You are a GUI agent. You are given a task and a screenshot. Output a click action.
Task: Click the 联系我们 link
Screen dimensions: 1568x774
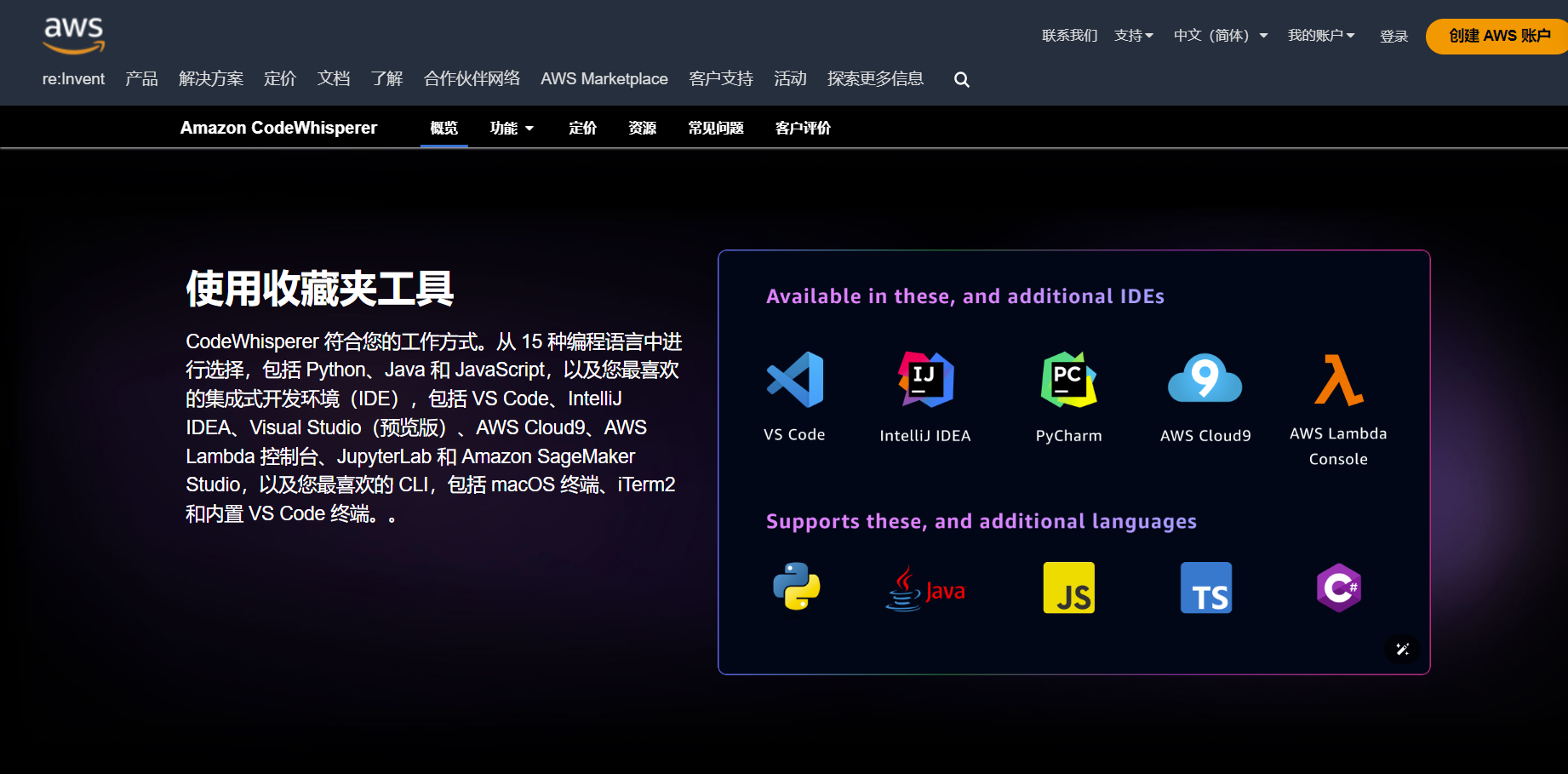(x=1070, y=36)
